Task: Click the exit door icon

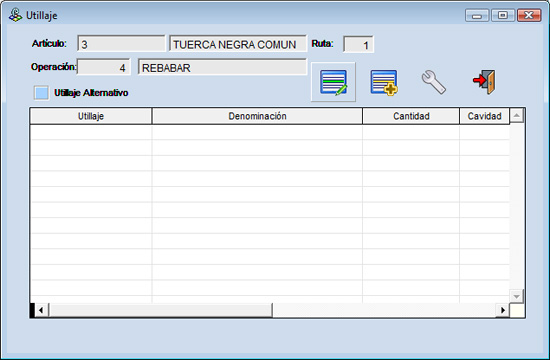Action: point(484,82)
